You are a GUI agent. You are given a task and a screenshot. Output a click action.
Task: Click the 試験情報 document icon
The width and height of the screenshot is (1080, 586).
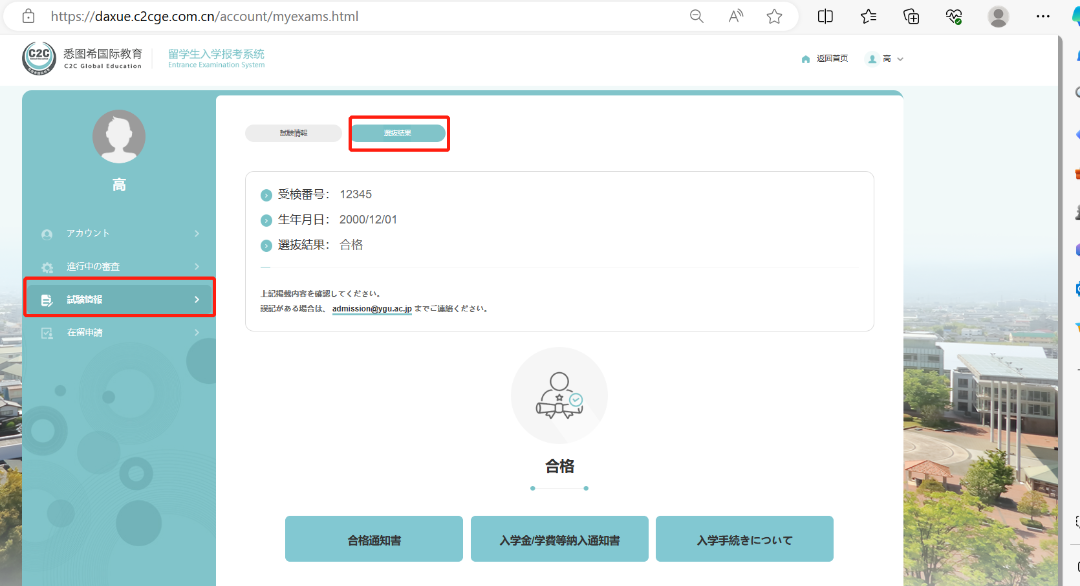(x=47, y=300)
